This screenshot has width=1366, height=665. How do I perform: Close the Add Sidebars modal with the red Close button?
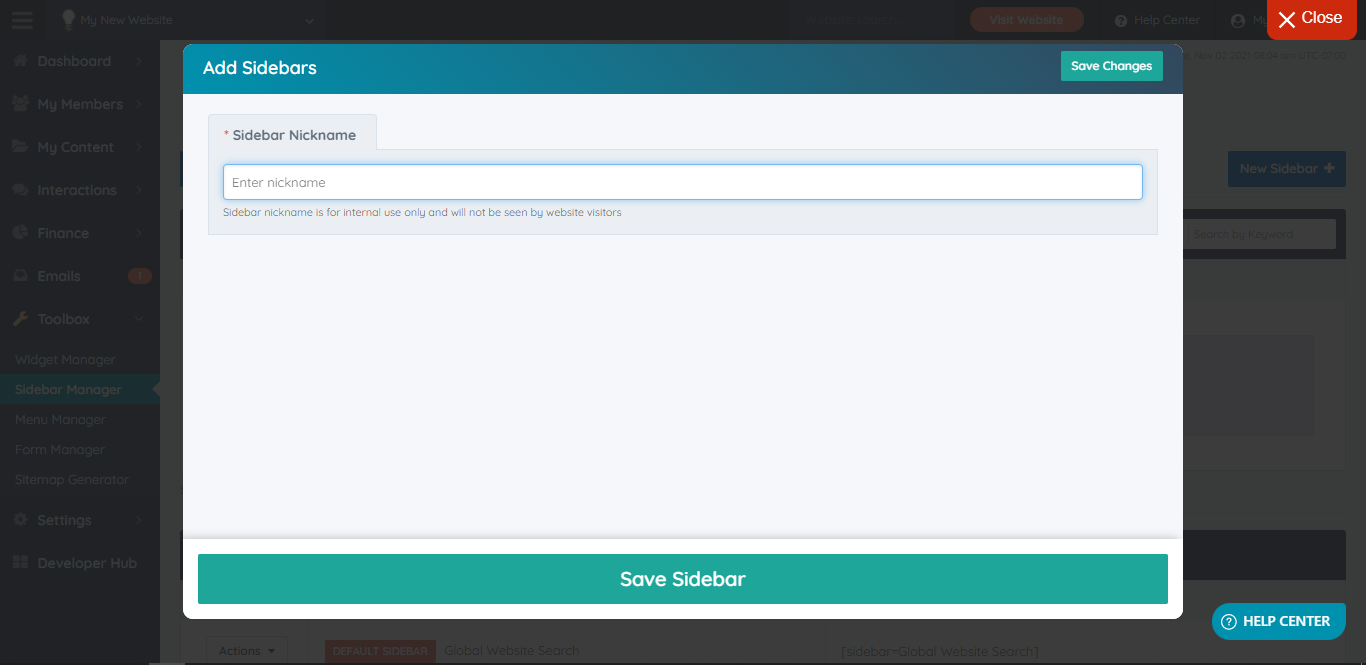tap(1311, 19)
